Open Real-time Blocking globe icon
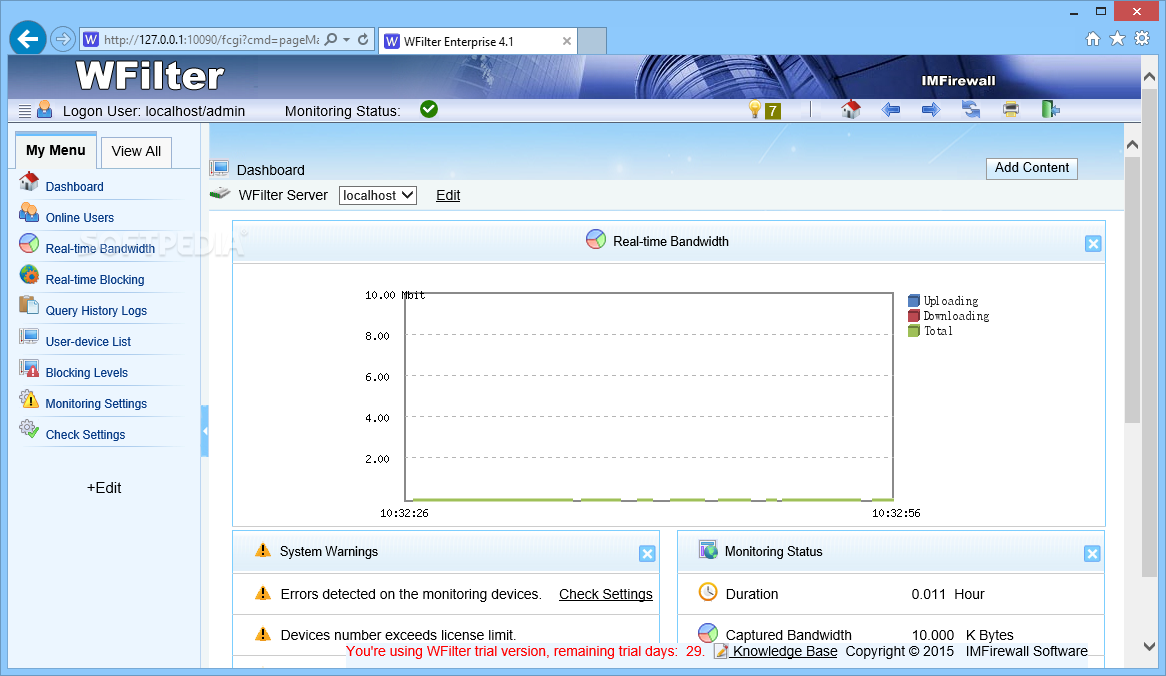Screen dimensions: 1166x676 click(x=29, y=274)
